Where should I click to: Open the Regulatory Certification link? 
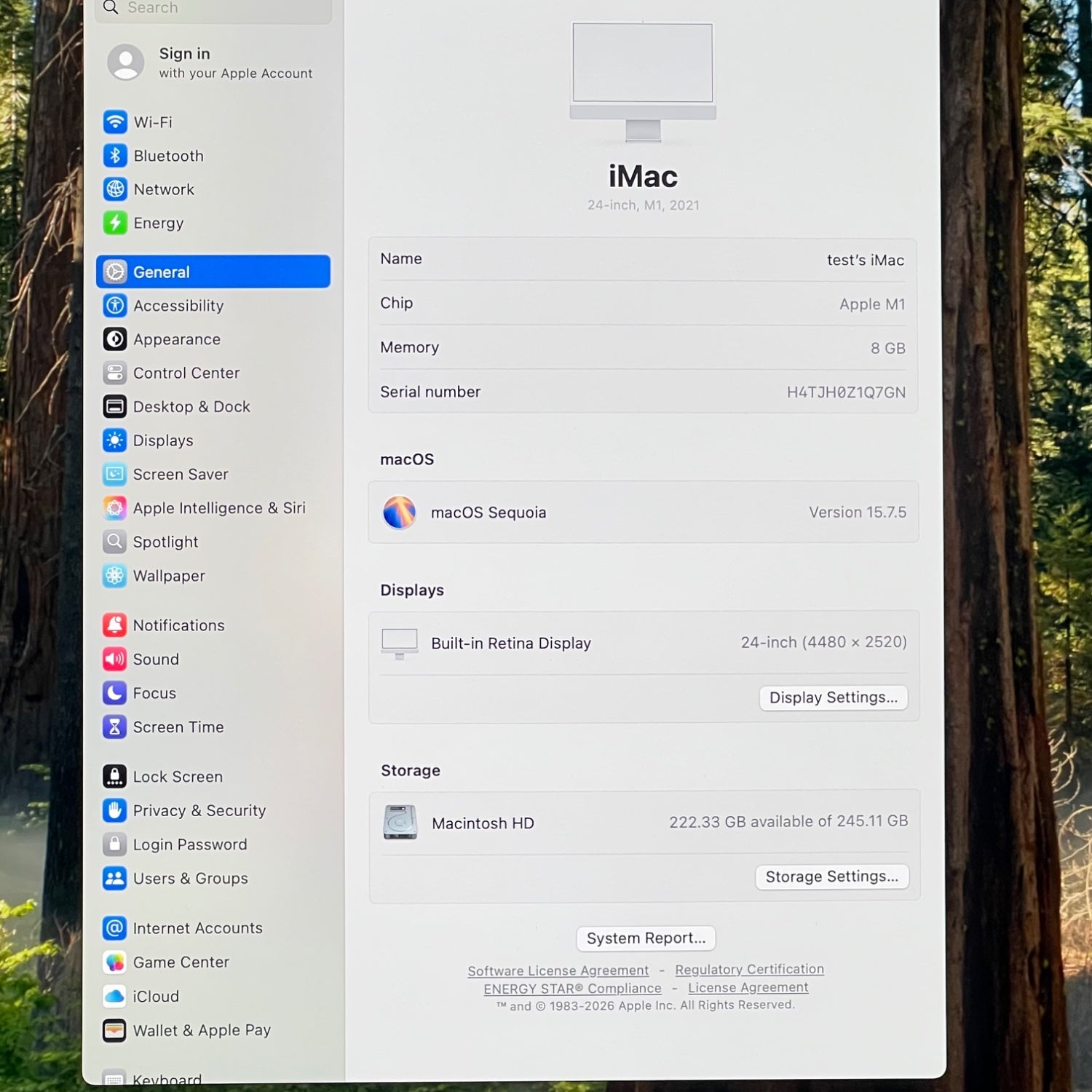749,969
